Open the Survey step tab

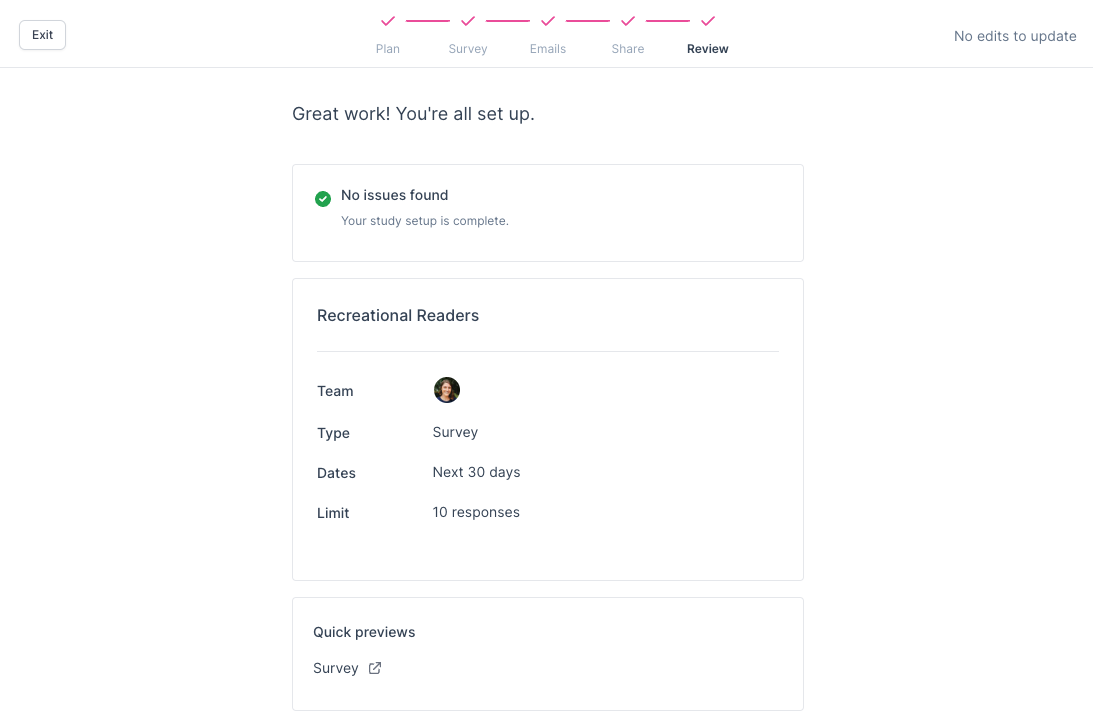coord(468,49)
